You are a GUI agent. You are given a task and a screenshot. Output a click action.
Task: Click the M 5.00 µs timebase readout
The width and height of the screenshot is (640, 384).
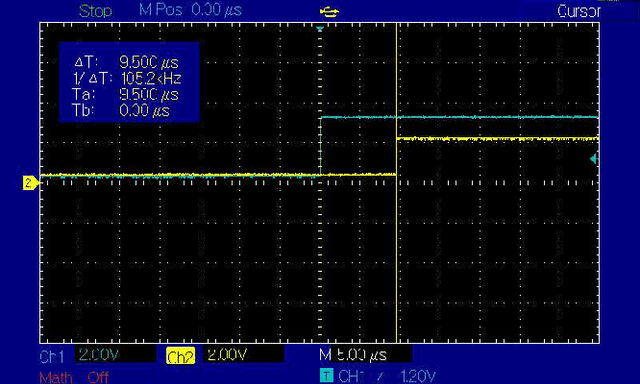[x=353, y=355]
